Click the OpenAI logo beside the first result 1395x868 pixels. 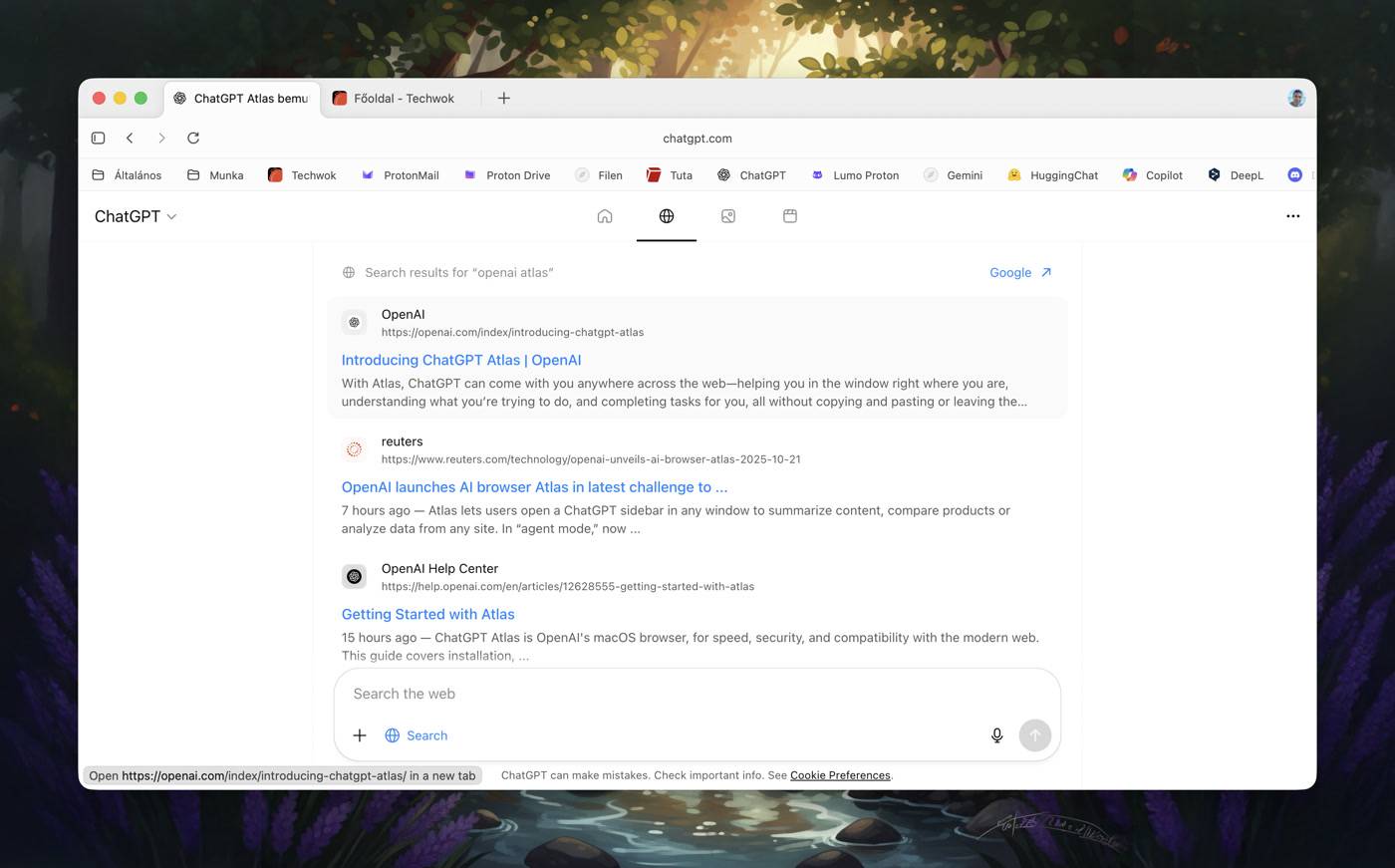point(354,322)
